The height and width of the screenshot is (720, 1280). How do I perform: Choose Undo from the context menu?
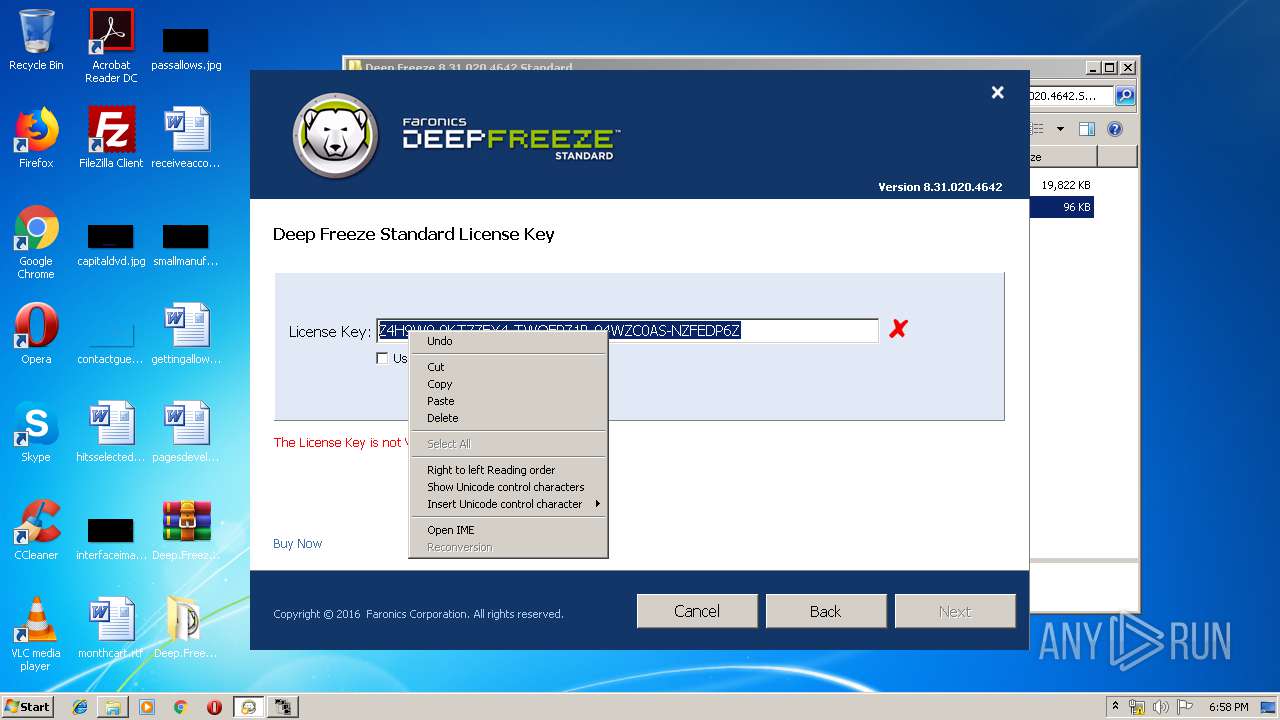pos(508,341)
